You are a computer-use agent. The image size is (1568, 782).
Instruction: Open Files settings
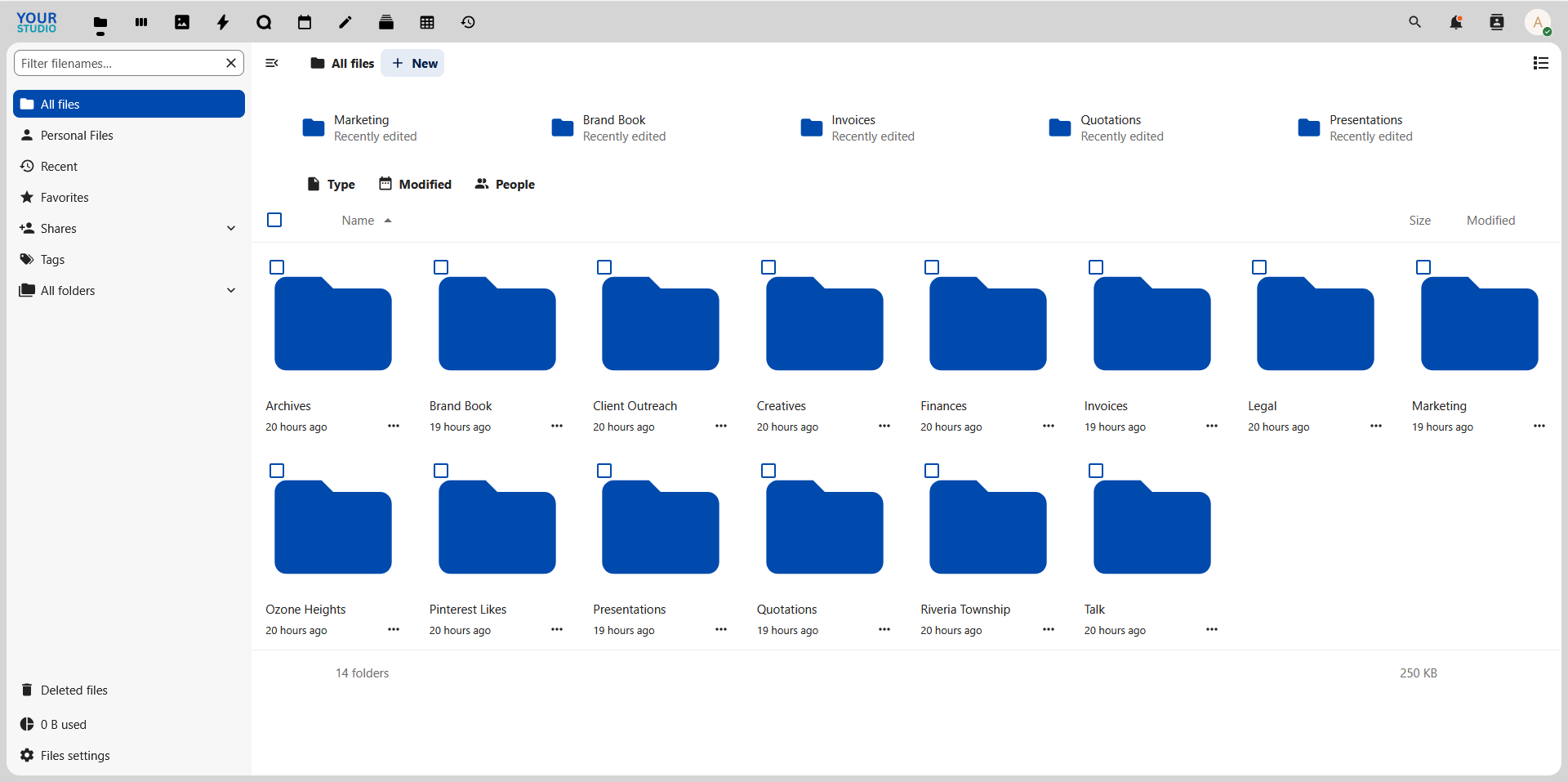point(129,756)
